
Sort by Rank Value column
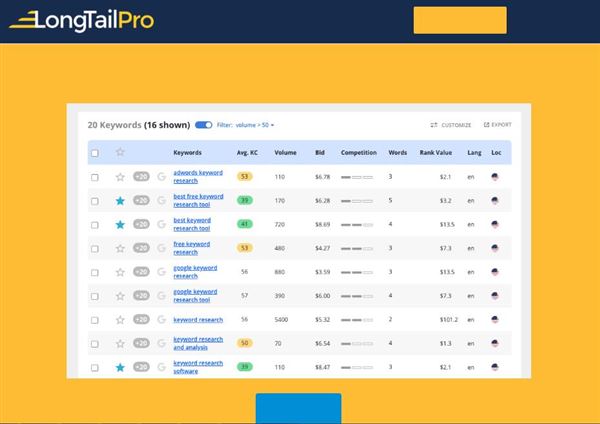click(435, 152)
